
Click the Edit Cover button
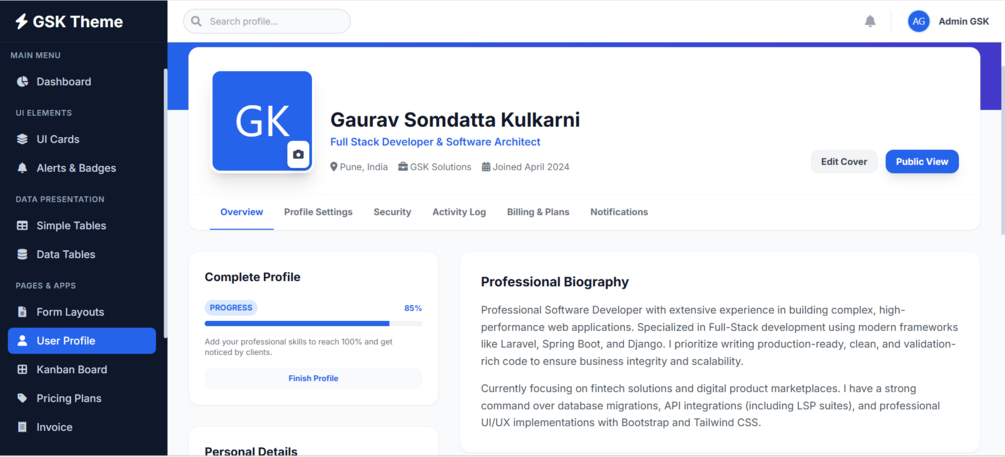[844, 162]
